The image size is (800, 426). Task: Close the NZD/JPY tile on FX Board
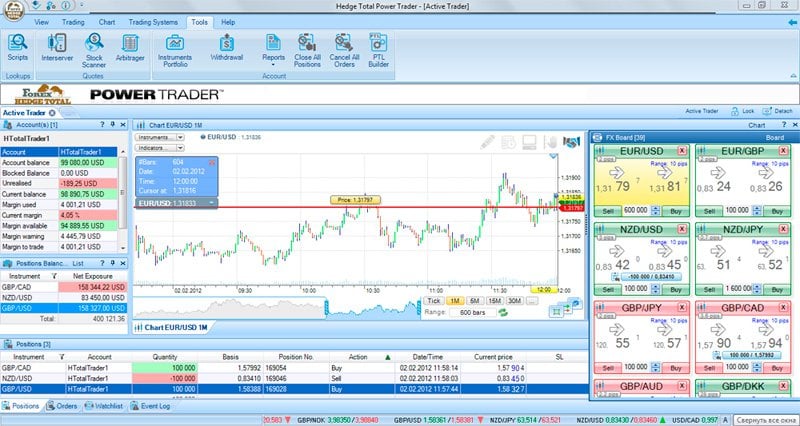(x=783, y=230)
